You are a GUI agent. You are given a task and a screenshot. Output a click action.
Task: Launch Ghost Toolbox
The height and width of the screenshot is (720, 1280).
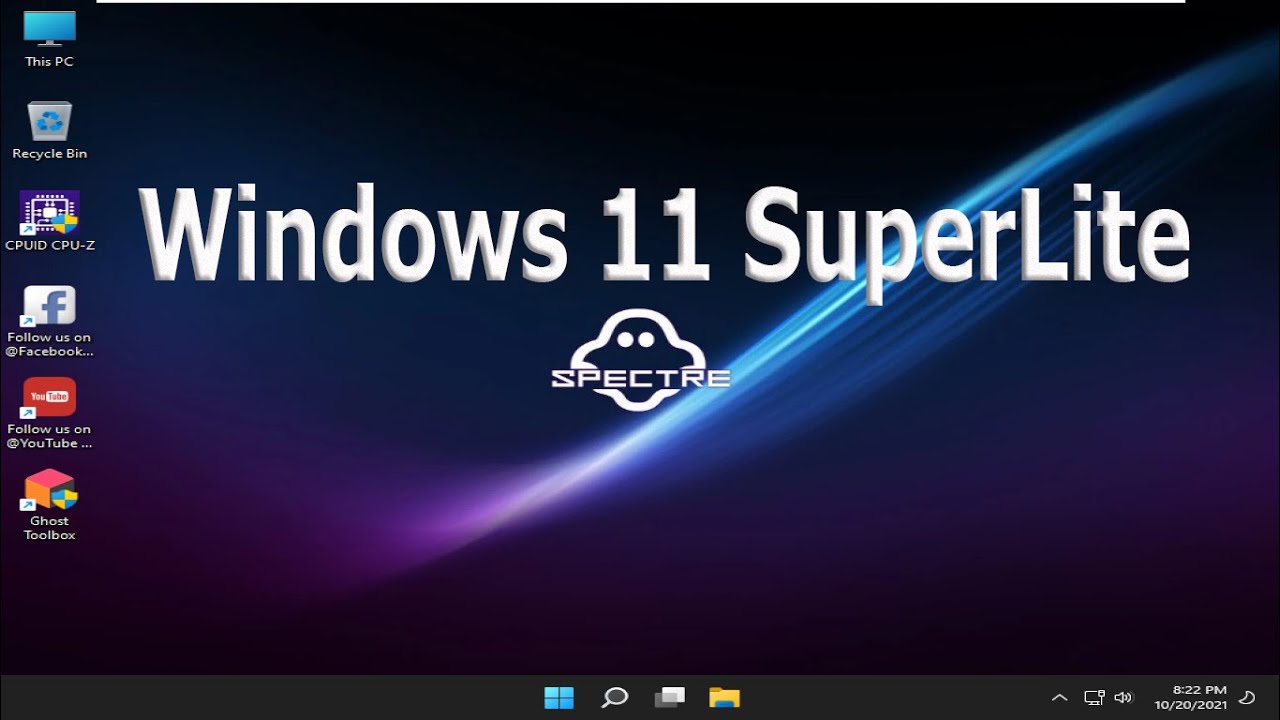pyautogui.click(x=49, y=495)
